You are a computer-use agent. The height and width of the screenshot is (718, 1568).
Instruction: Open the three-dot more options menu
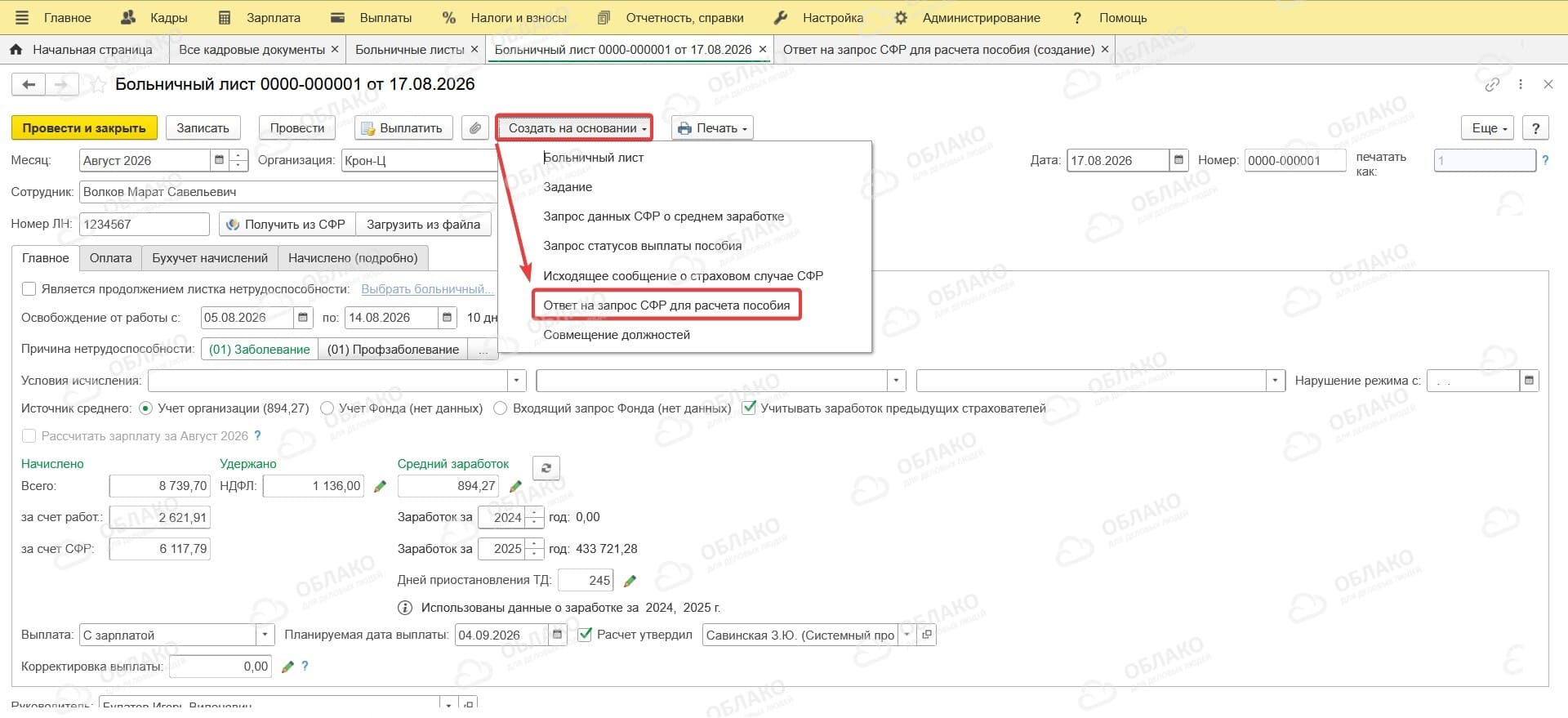[x=1520, y=84]
